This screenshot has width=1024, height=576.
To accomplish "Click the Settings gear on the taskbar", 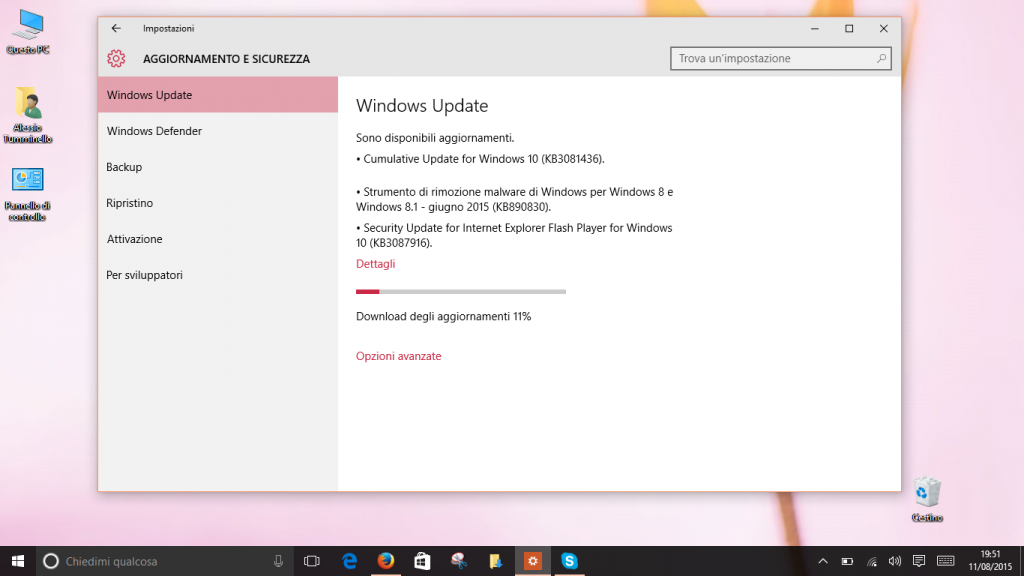I will point(533,561).
